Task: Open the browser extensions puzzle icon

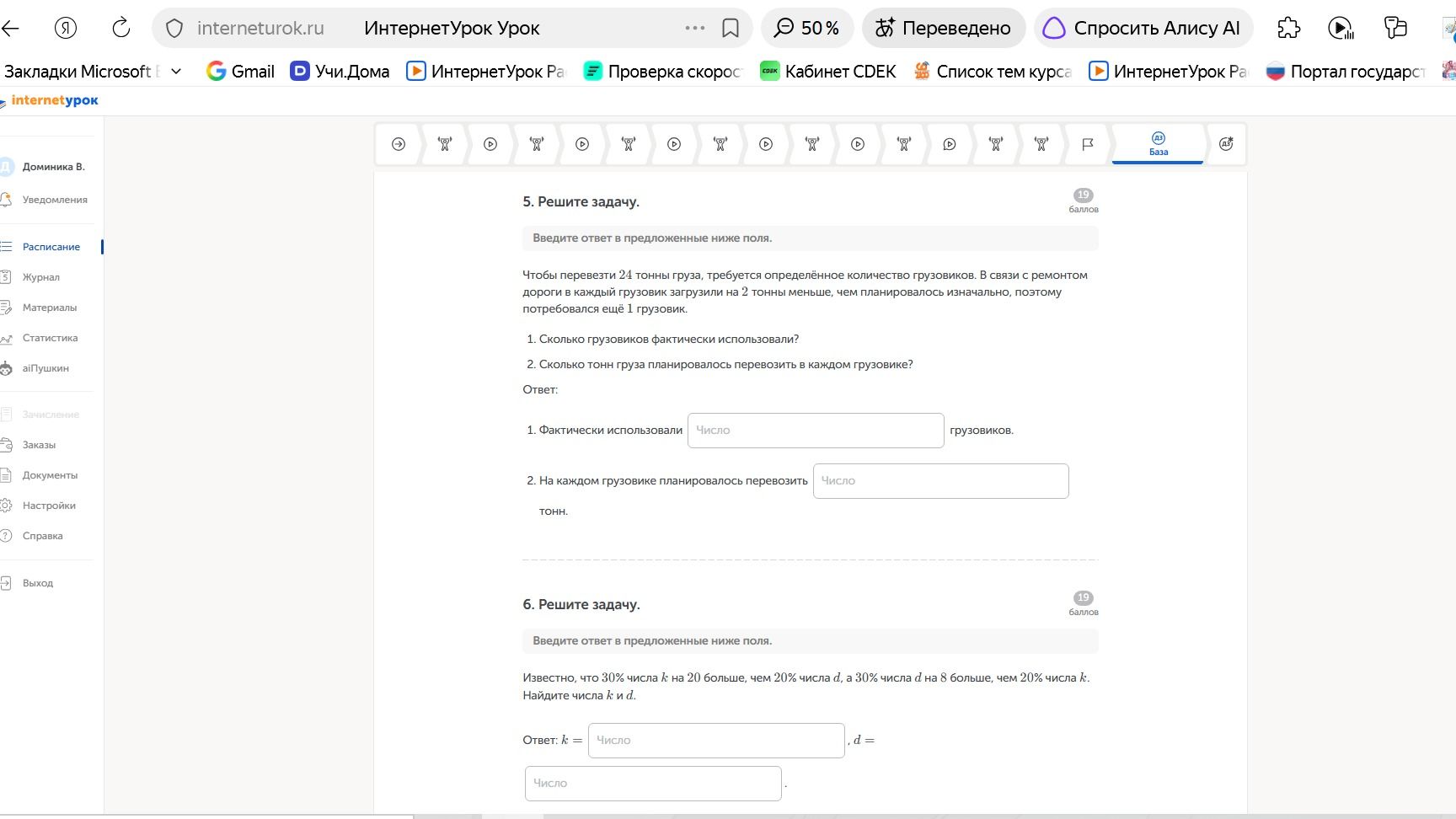Action: click(x=1288, y=28)
